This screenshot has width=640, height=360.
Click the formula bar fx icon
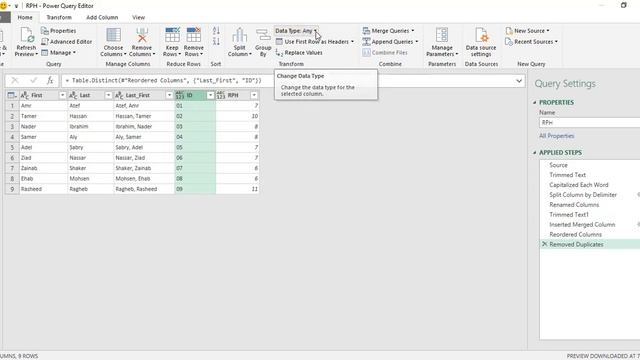pyautogui.click(x=50, y=80)
